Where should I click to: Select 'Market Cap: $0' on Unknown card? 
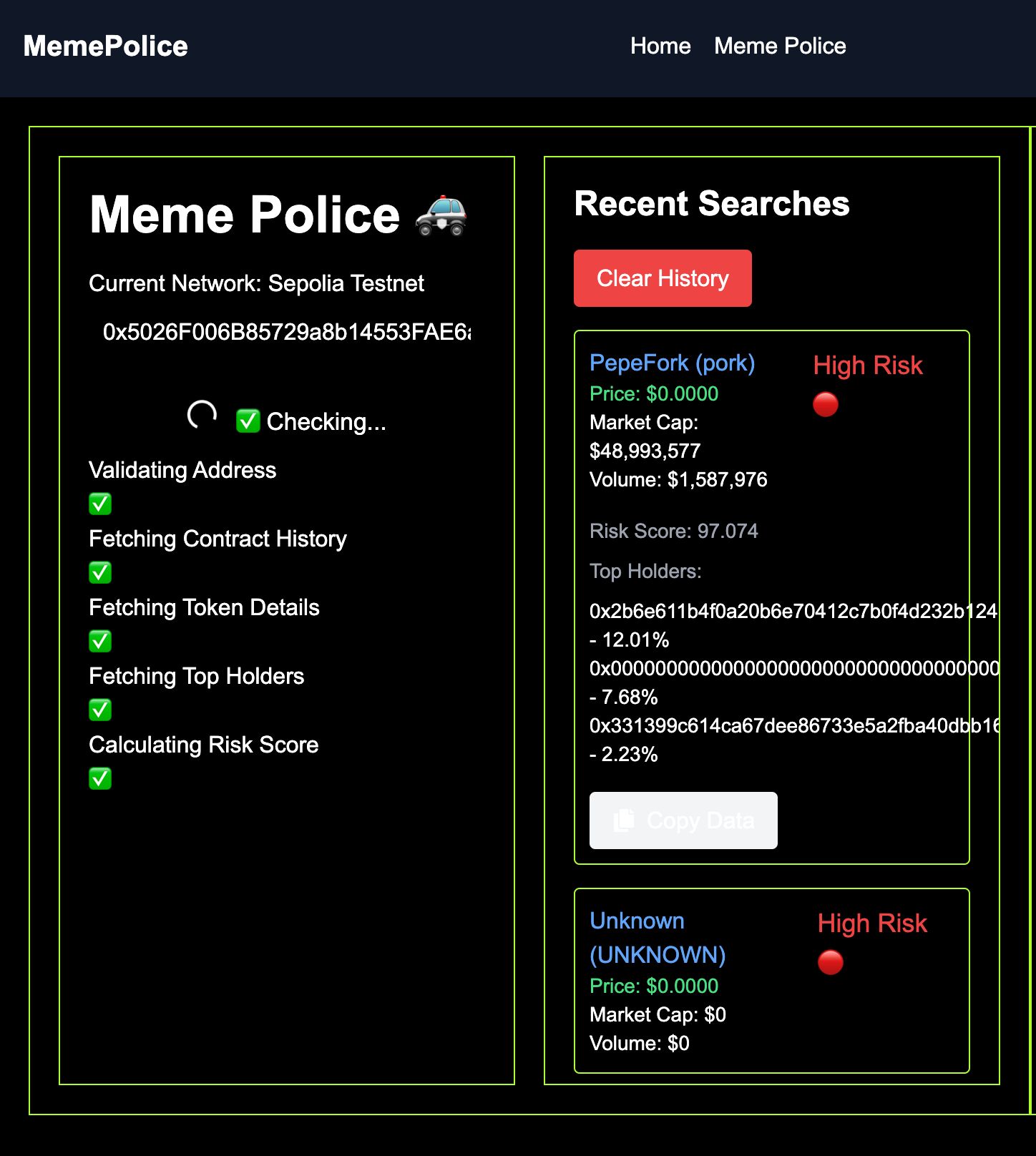658,1014
